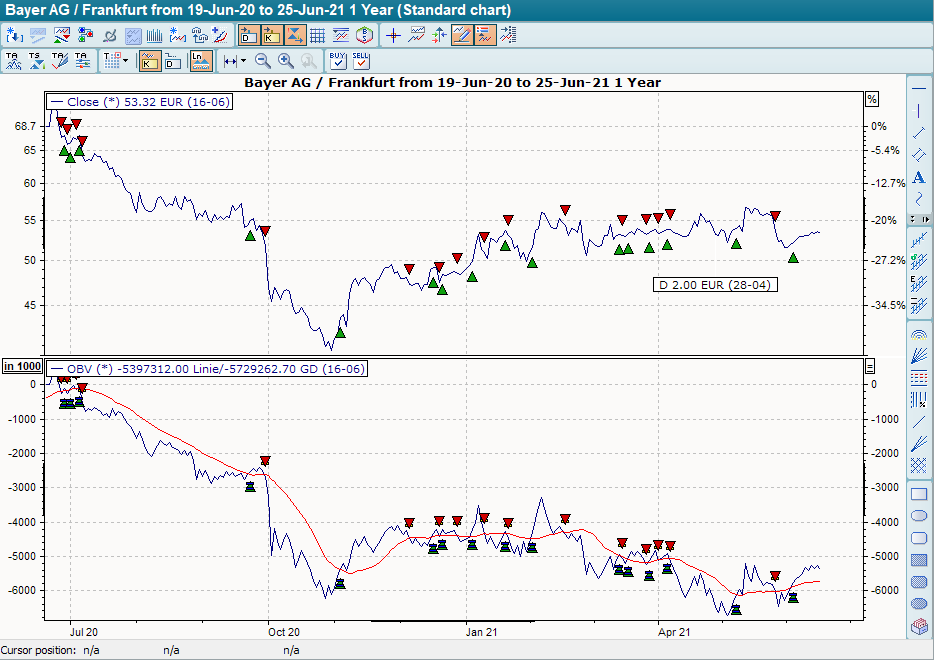Select the rectangle drawing tool in the sidebar
Image resolution: width=934 pixels, height=660 pixels.
(x=918, y=495)
